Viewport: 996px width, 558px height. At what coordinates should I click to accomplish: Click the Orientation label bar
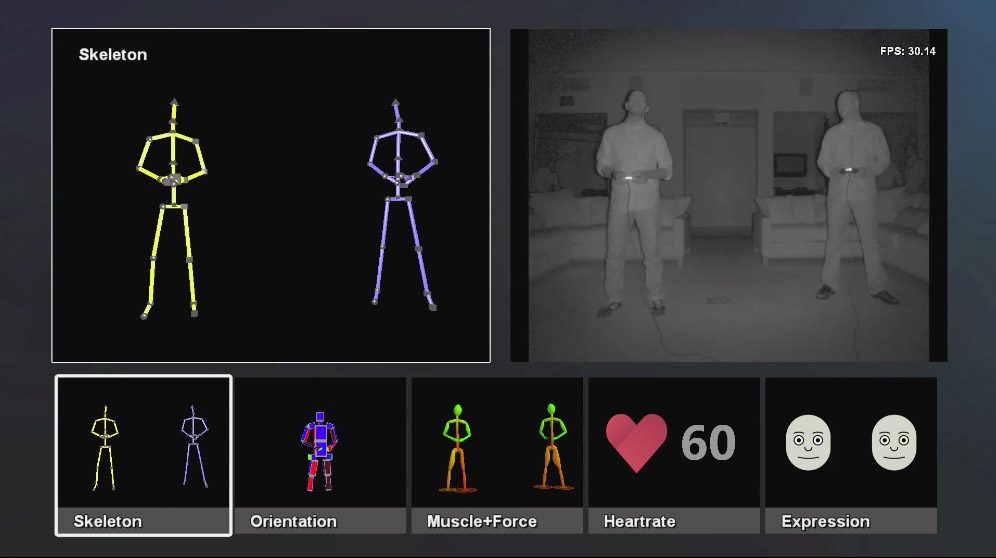[x=320, y=521]
